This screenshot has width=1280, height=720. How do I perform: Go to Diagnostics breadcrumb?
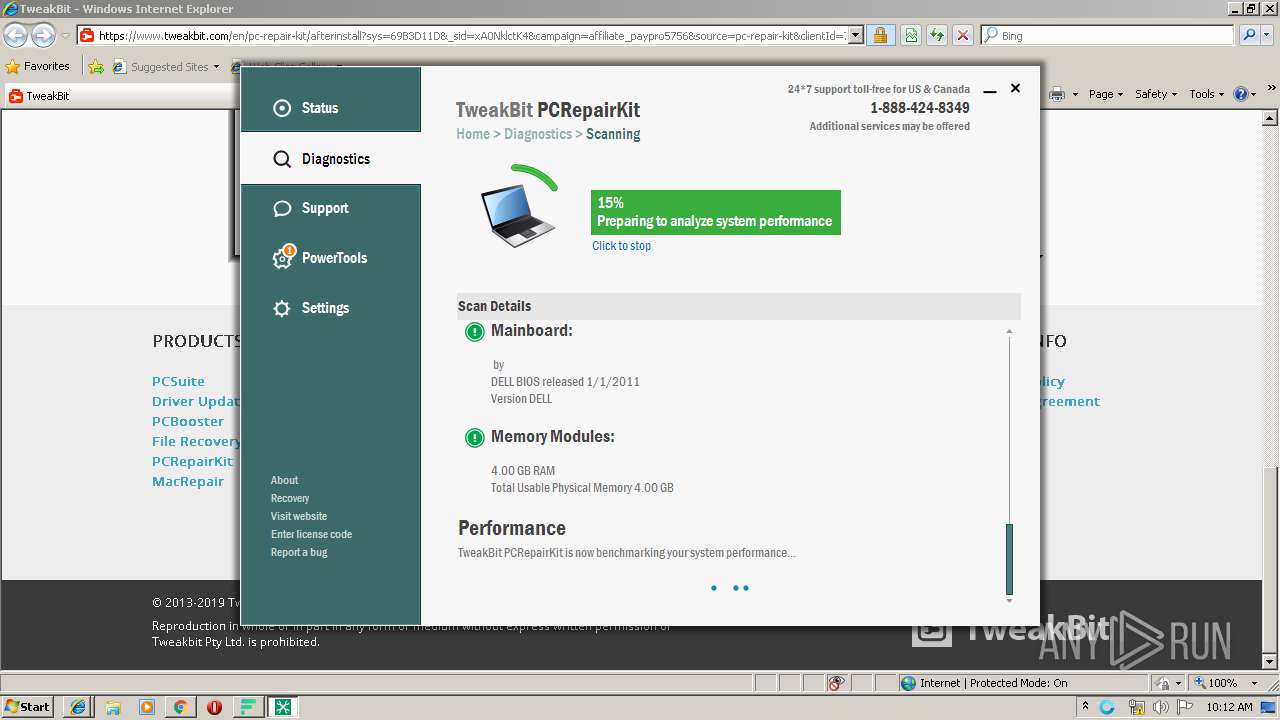538,134
